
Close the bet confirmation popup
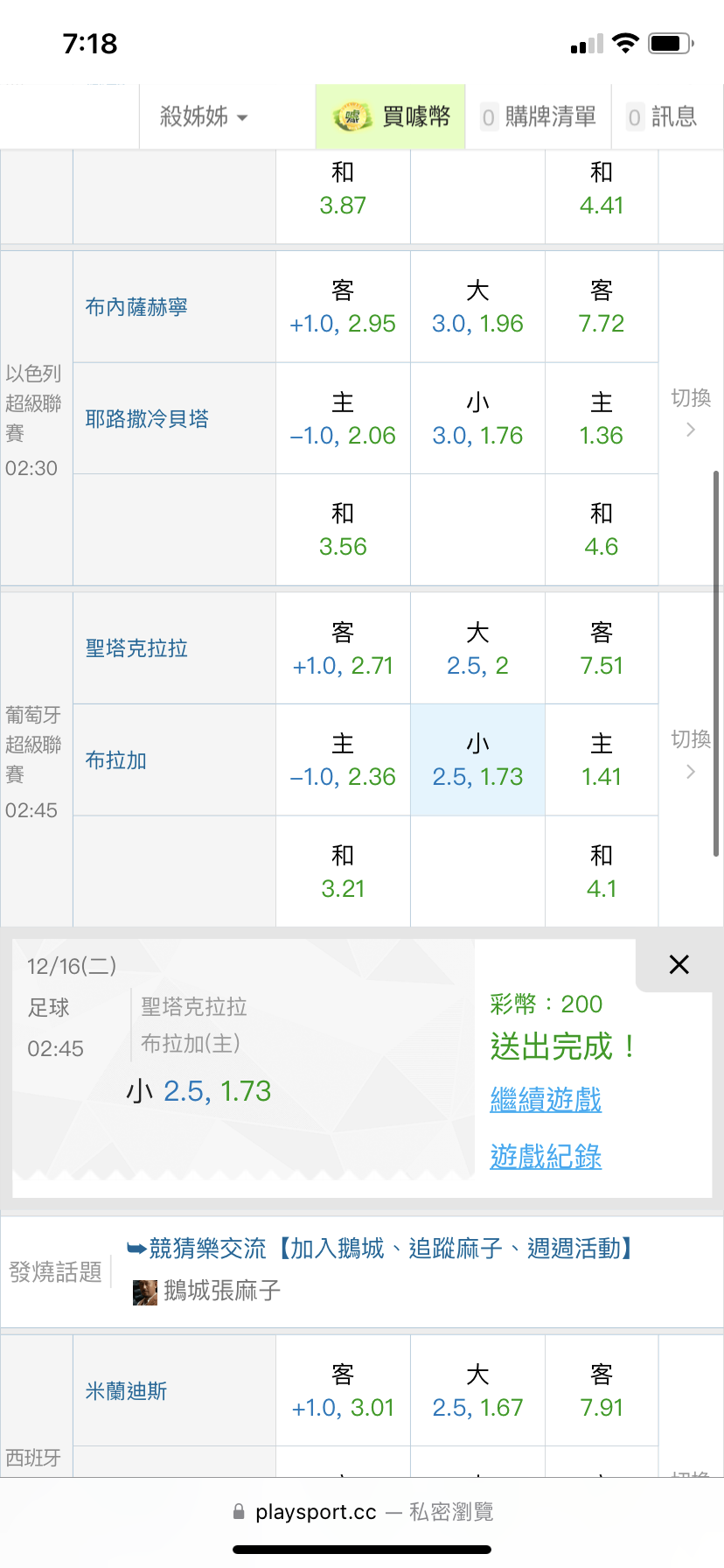tap(679, 965)
